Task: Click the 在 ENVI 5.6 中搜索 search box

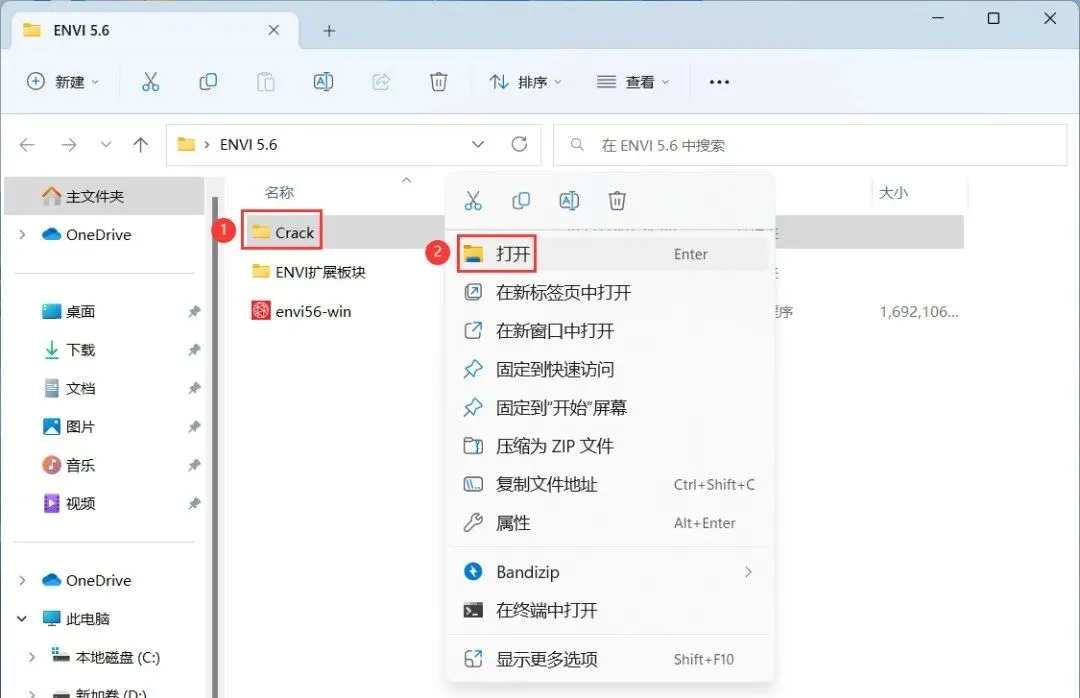Action: tap(810, 145)
